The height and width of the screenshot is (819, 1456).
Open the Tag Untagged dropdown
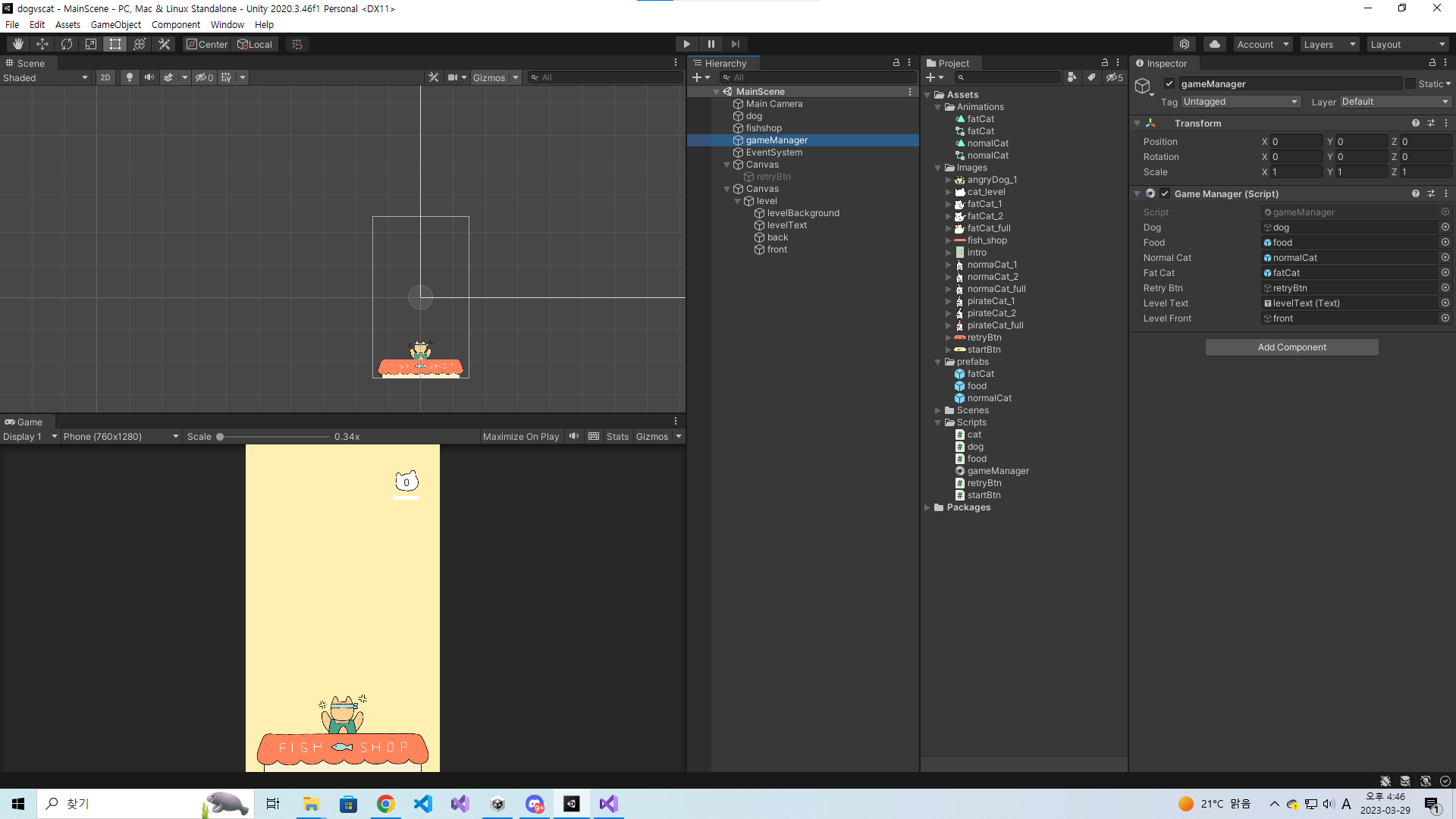tap(1241, 102)
